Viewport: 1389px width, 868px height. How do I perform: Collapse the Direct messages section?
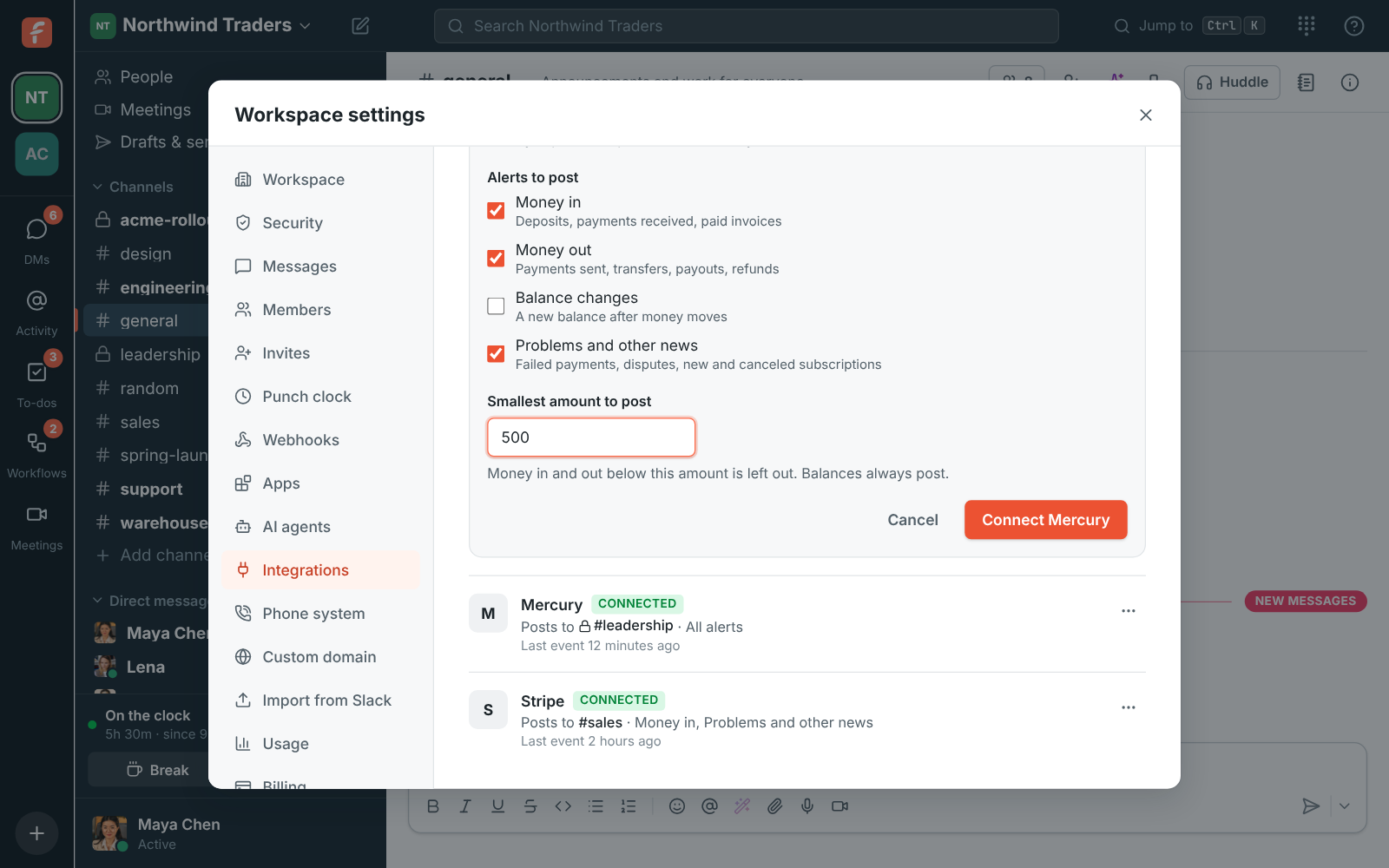150,601
